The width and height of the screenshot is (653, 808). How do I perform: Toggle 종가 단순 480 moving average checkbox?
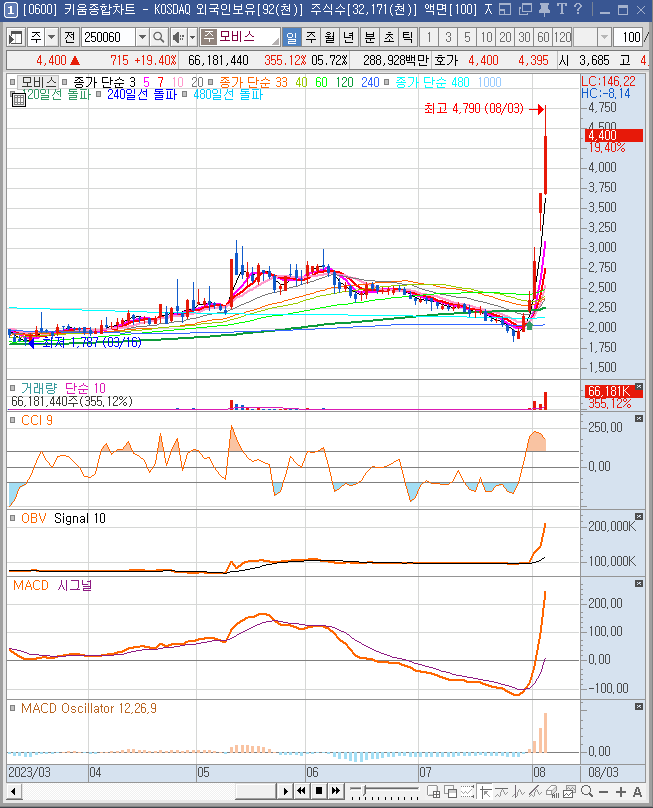387,82
